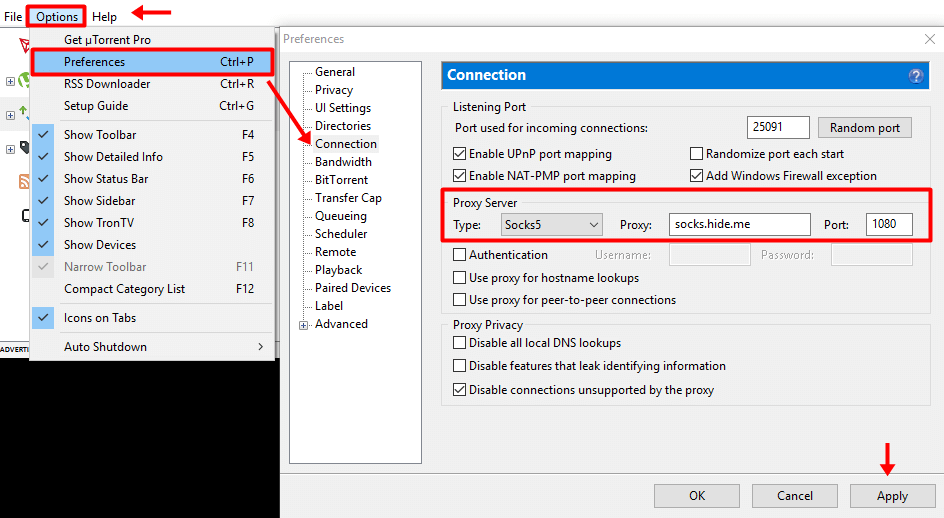Open the Help menu

coord(104,17)
